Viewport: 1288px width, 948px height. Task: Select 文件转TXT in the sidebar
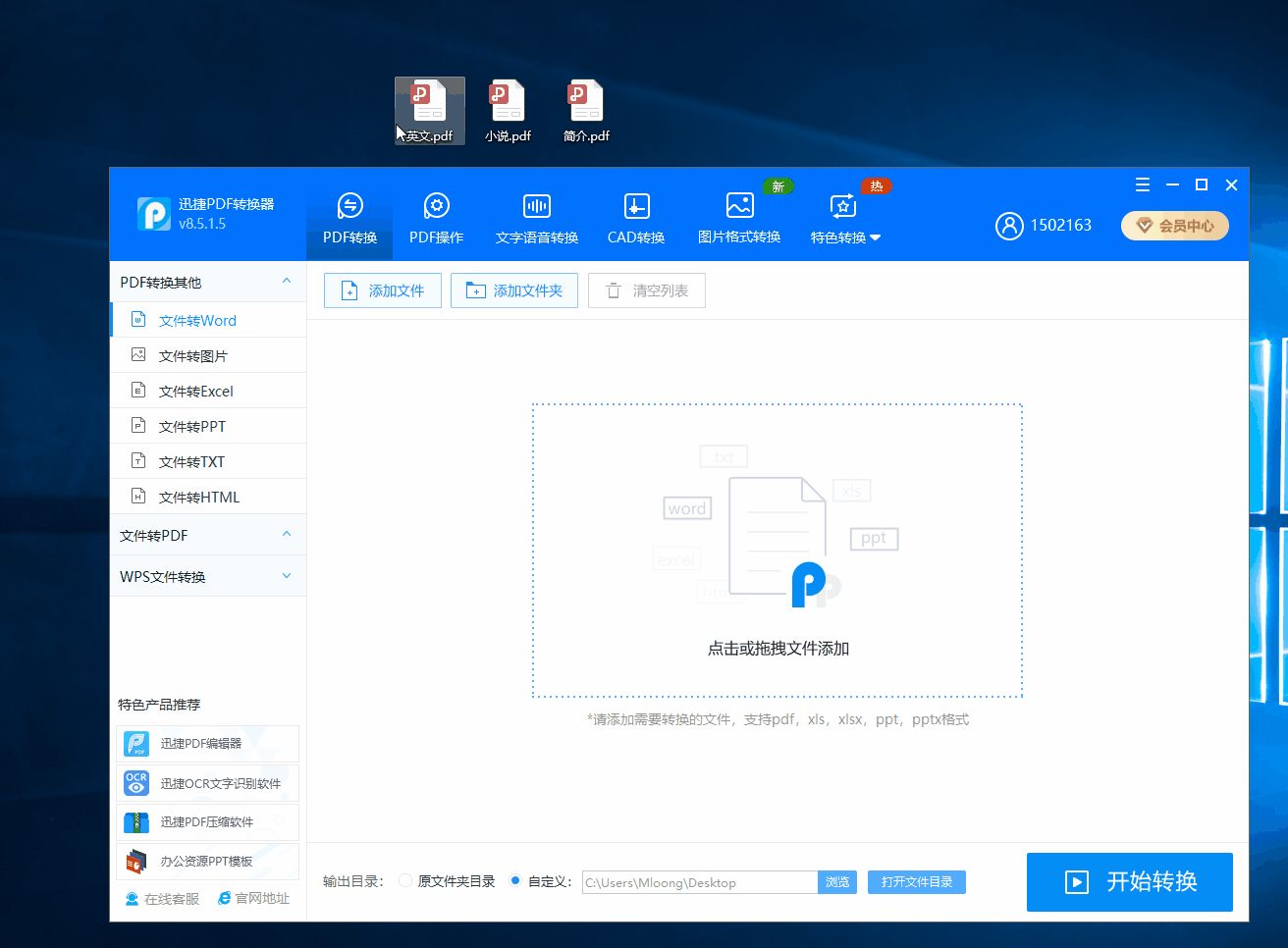pos(208,461)
